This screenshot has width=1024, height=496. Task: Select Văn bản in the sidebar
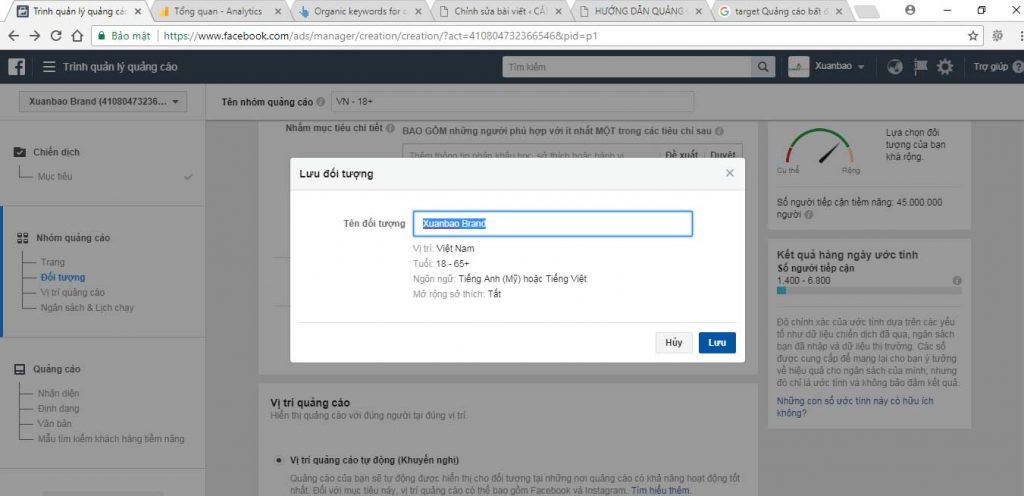pyautogui.click(x=54, y=424)
